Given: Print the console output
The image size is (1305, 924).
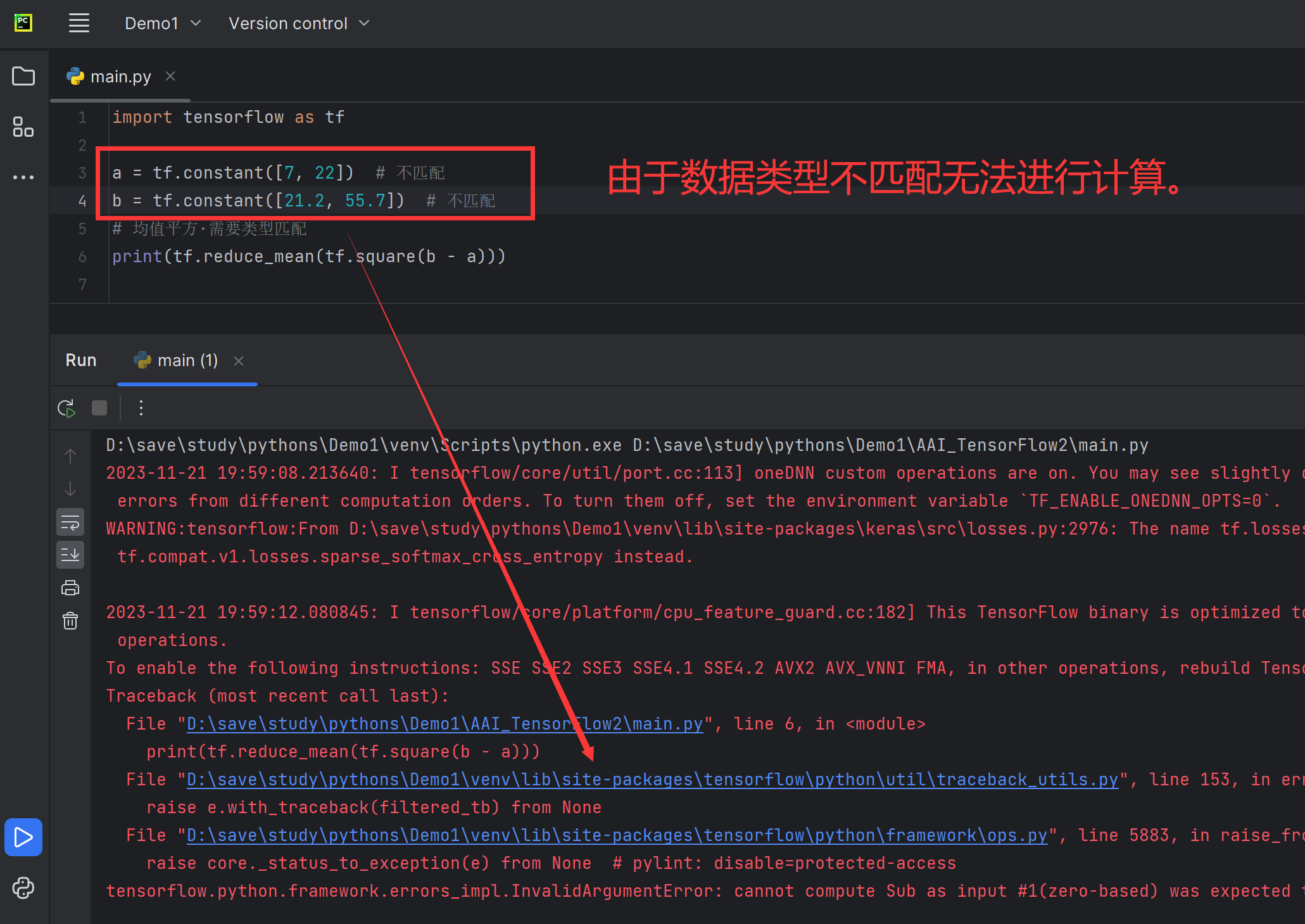Looking at the screenshot, I should pos(70,588).
